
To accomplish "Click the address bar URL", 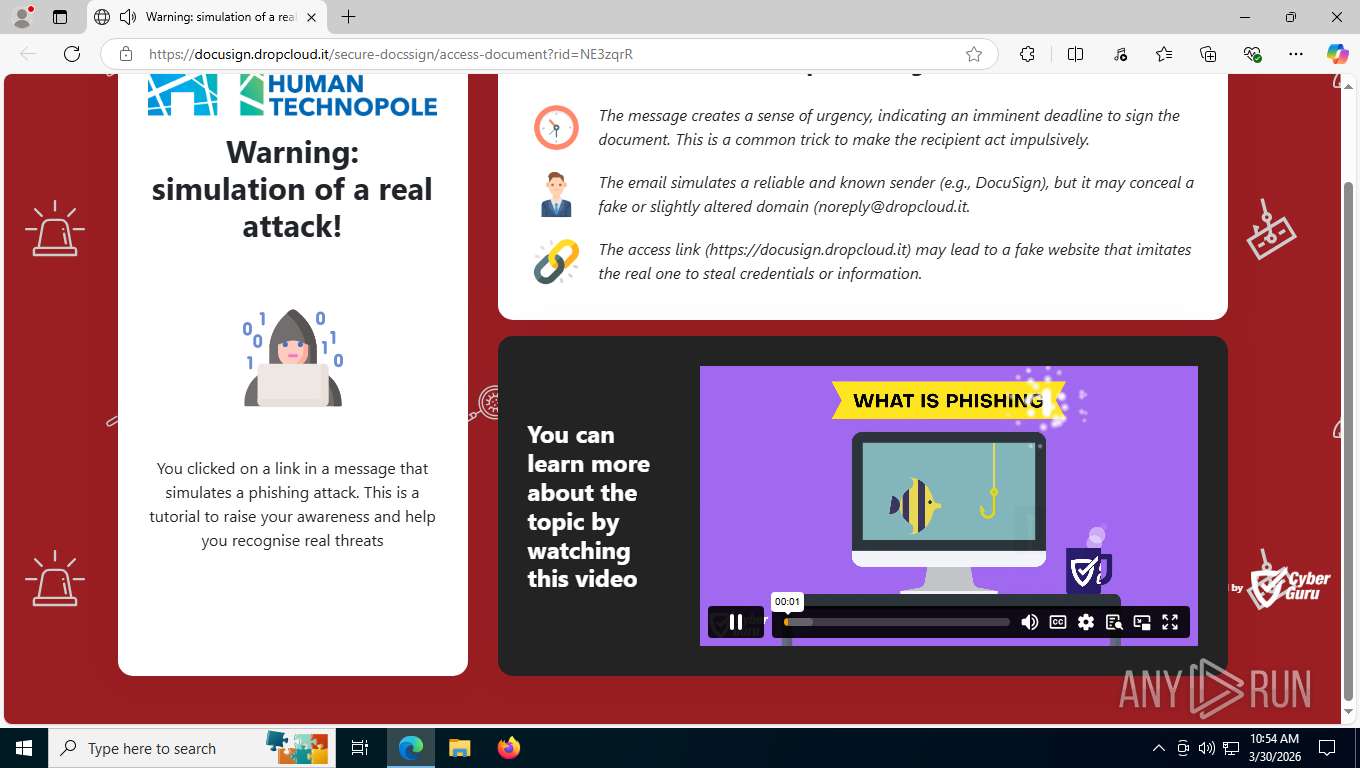I will [391, 54].
